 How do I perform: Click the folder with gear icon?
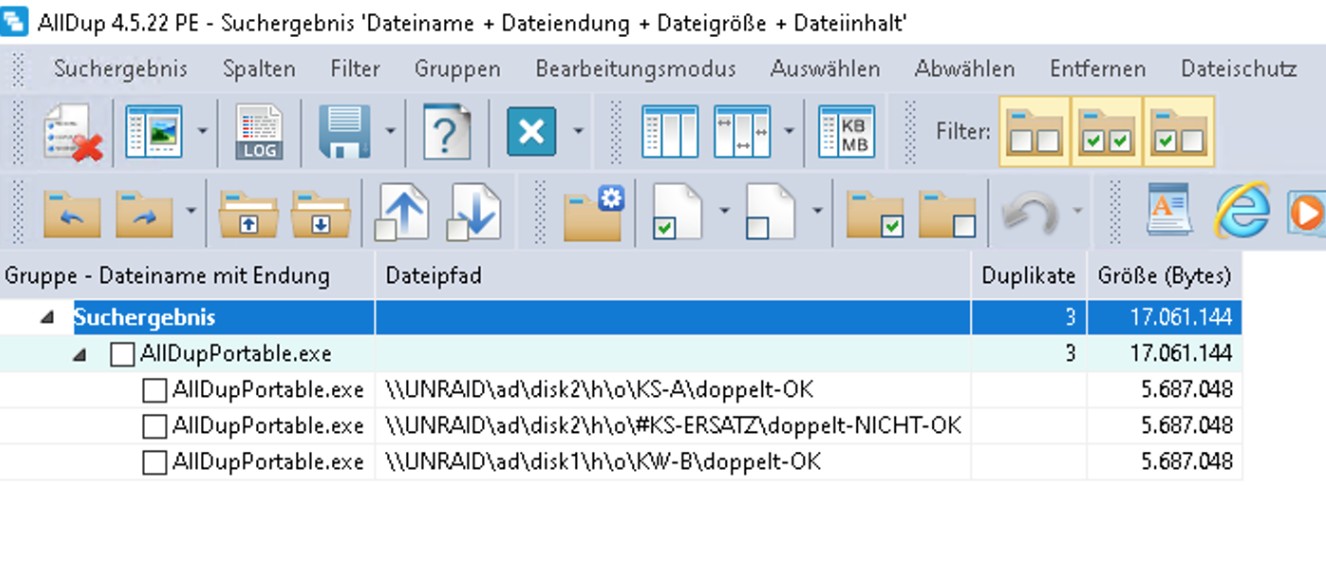pyautogui.click(x=593, y=213)
